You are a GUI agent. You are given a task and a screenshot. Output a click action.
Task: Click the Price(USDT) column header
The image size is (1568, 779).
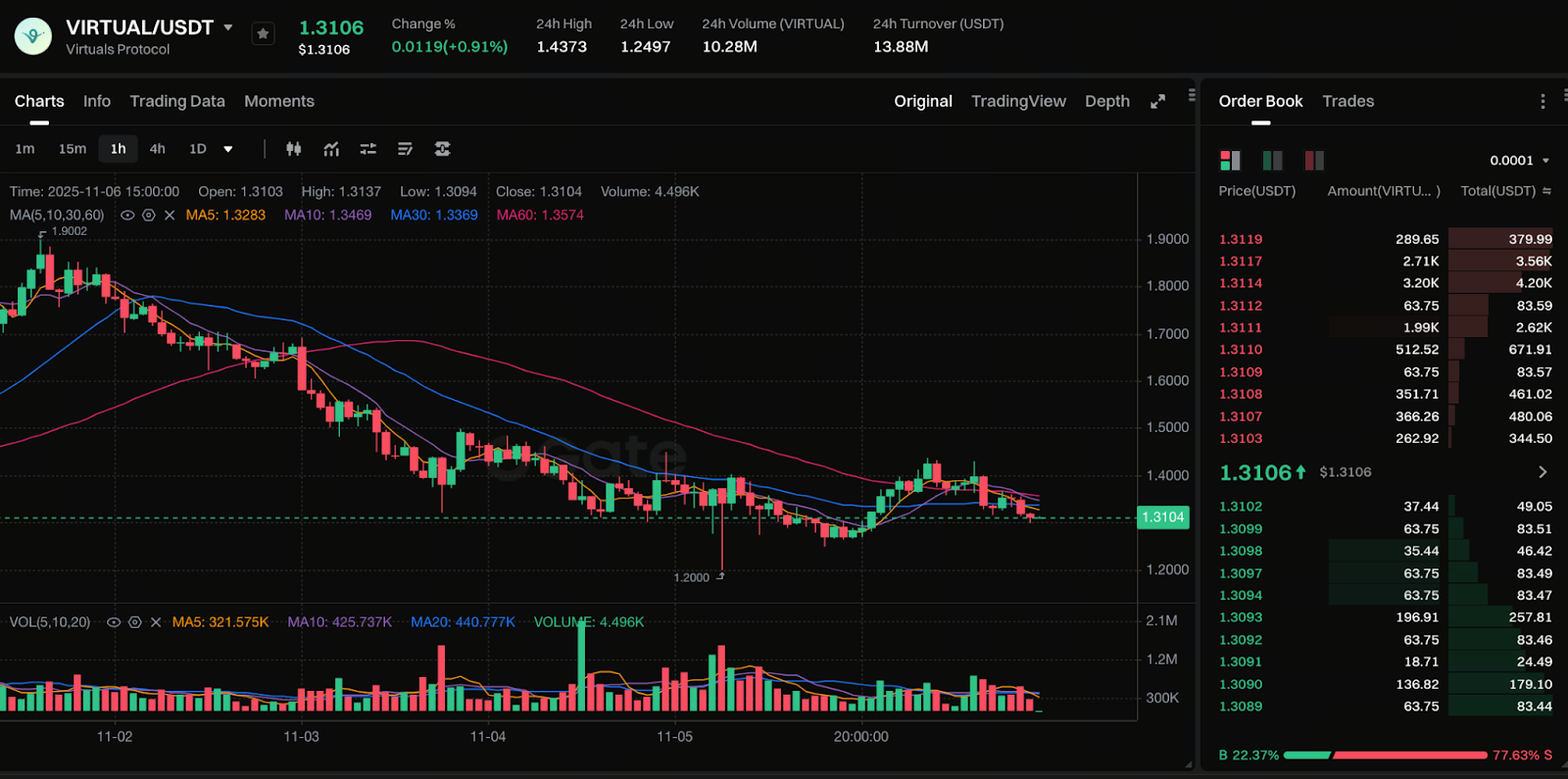click(1256, 191)
